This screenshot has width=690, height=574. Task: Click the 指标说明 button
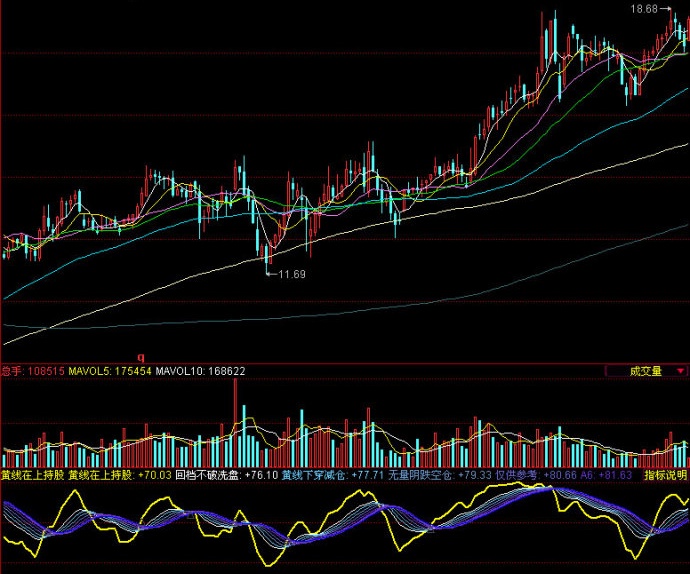pyautogui.click(x=665, y=475)
